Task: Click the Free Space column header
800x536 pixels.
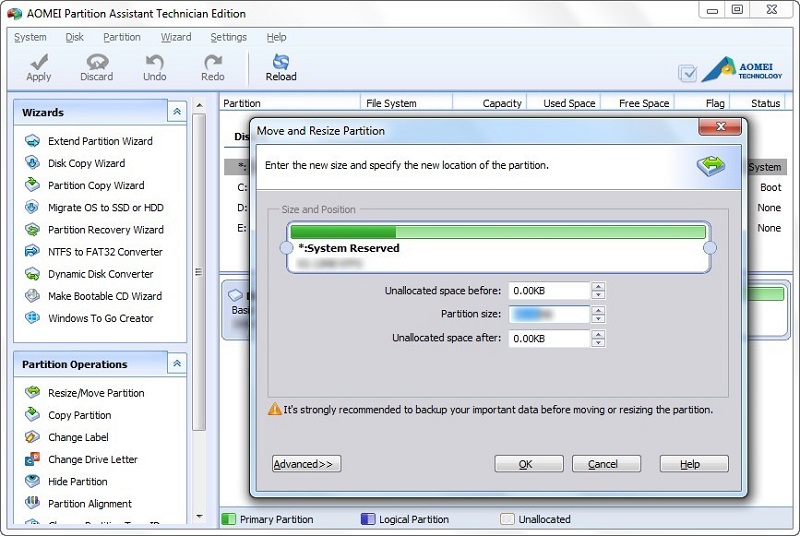Action: point(637,103)
